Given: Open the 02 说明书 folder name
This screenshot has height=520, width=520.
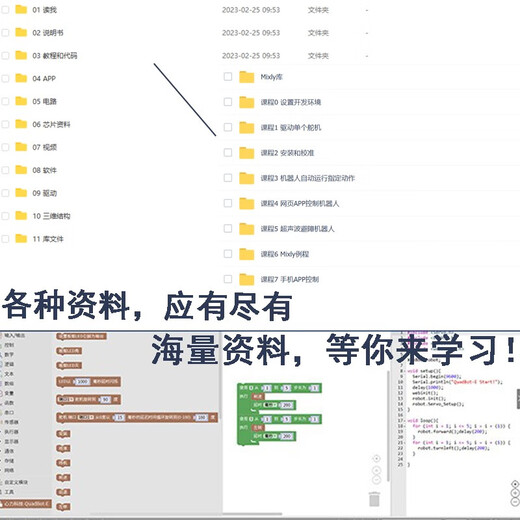Looking at the screenshot, I should (x=48, y=33).
